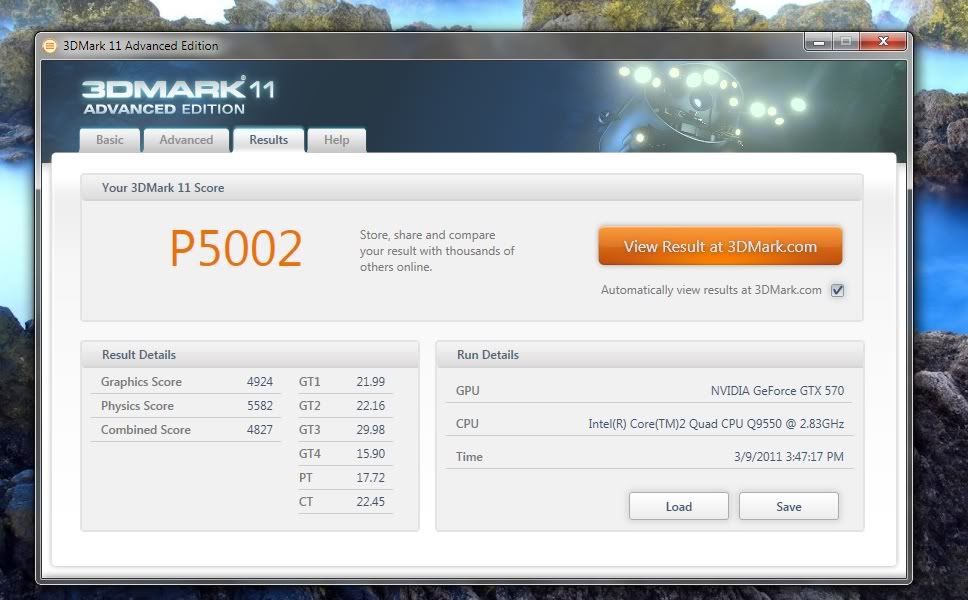Uncheck Automatically view results at 3DMark.com
The width and height of the screenshot is (968, 600).
coord(837,290)
